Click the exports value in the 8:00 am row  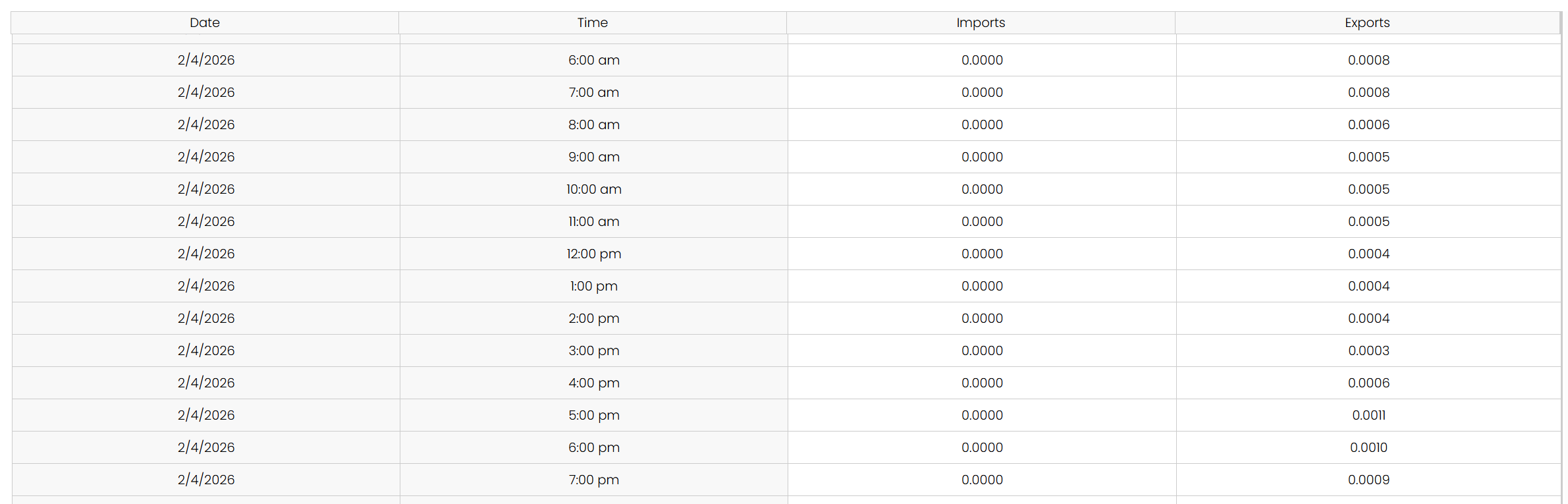pyautogui.click(x=1368, y=125)
